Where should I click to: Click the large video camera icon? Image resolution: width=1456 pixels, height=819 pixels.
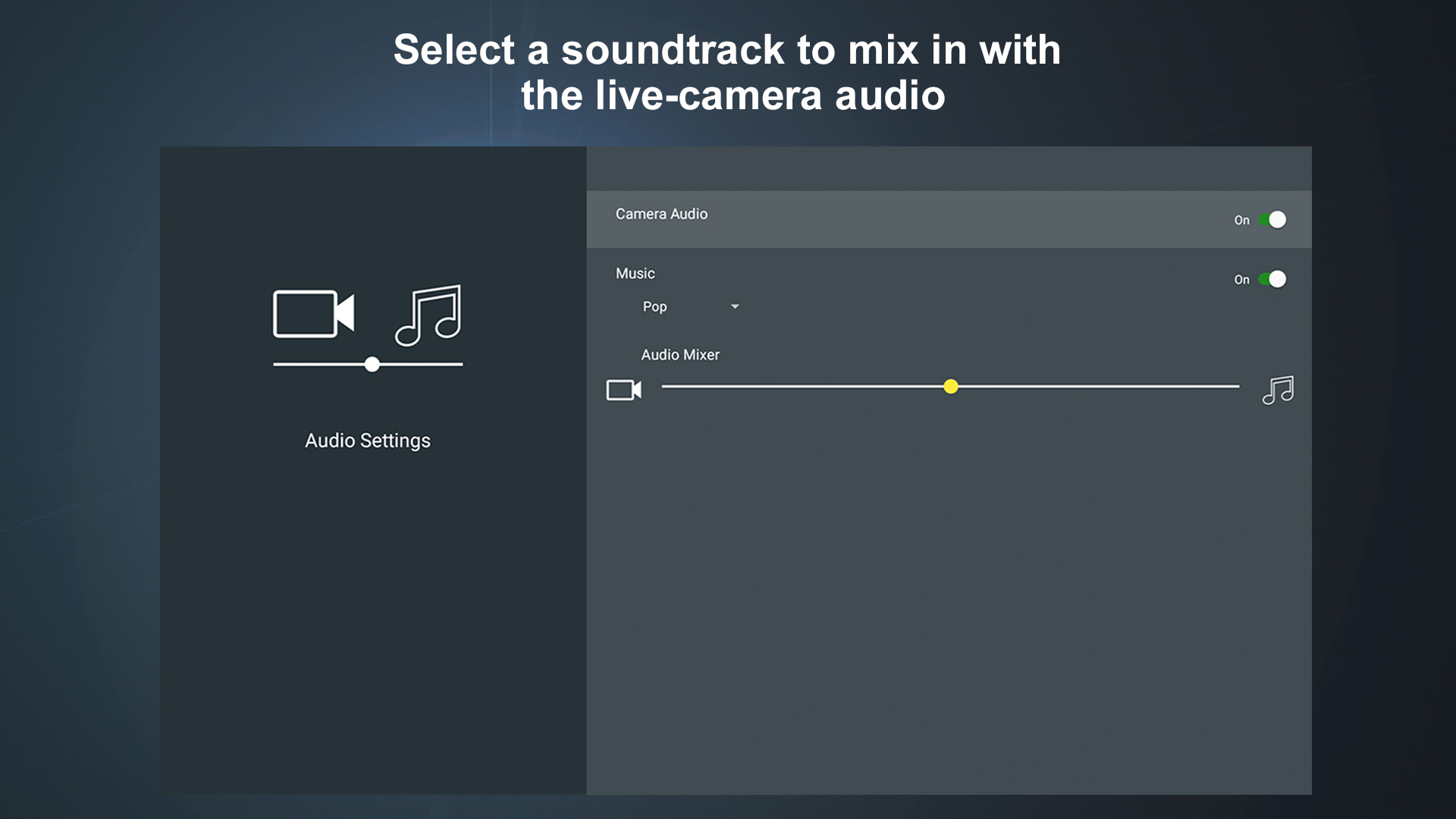tap(313, 313)
